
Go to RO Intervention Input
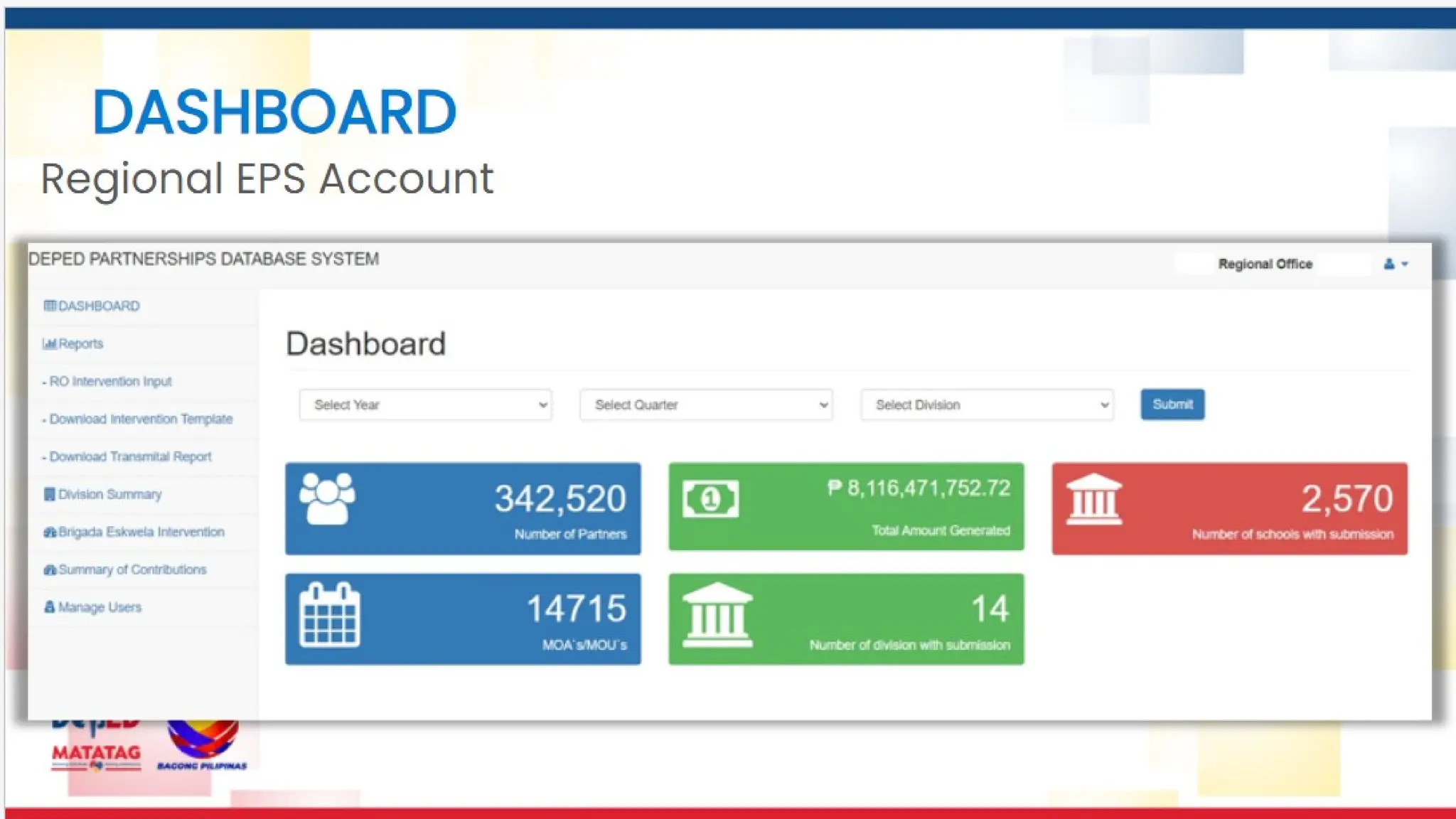pos(110,382)
